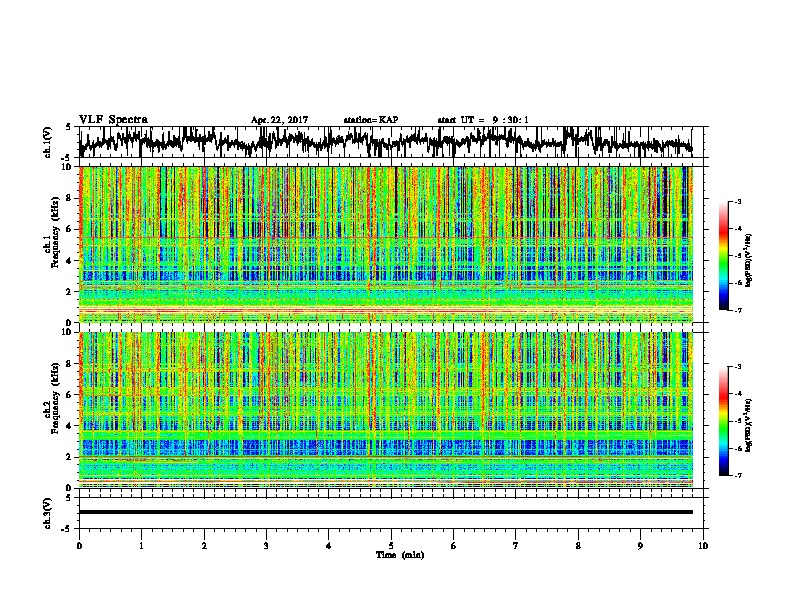Click the "station=KAP" header label
Viewport: 792px width, 612px height.
pyautogui.click(x=371, y=120)
